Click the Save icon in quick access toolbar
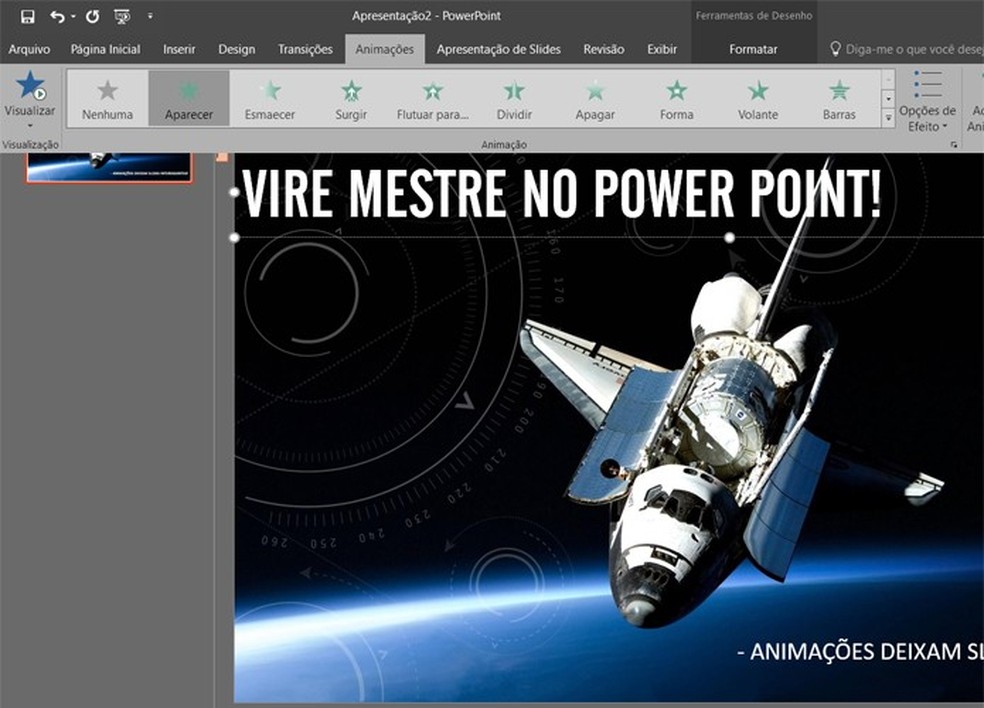This screenshot has width=984, height=708. point(27,16)
